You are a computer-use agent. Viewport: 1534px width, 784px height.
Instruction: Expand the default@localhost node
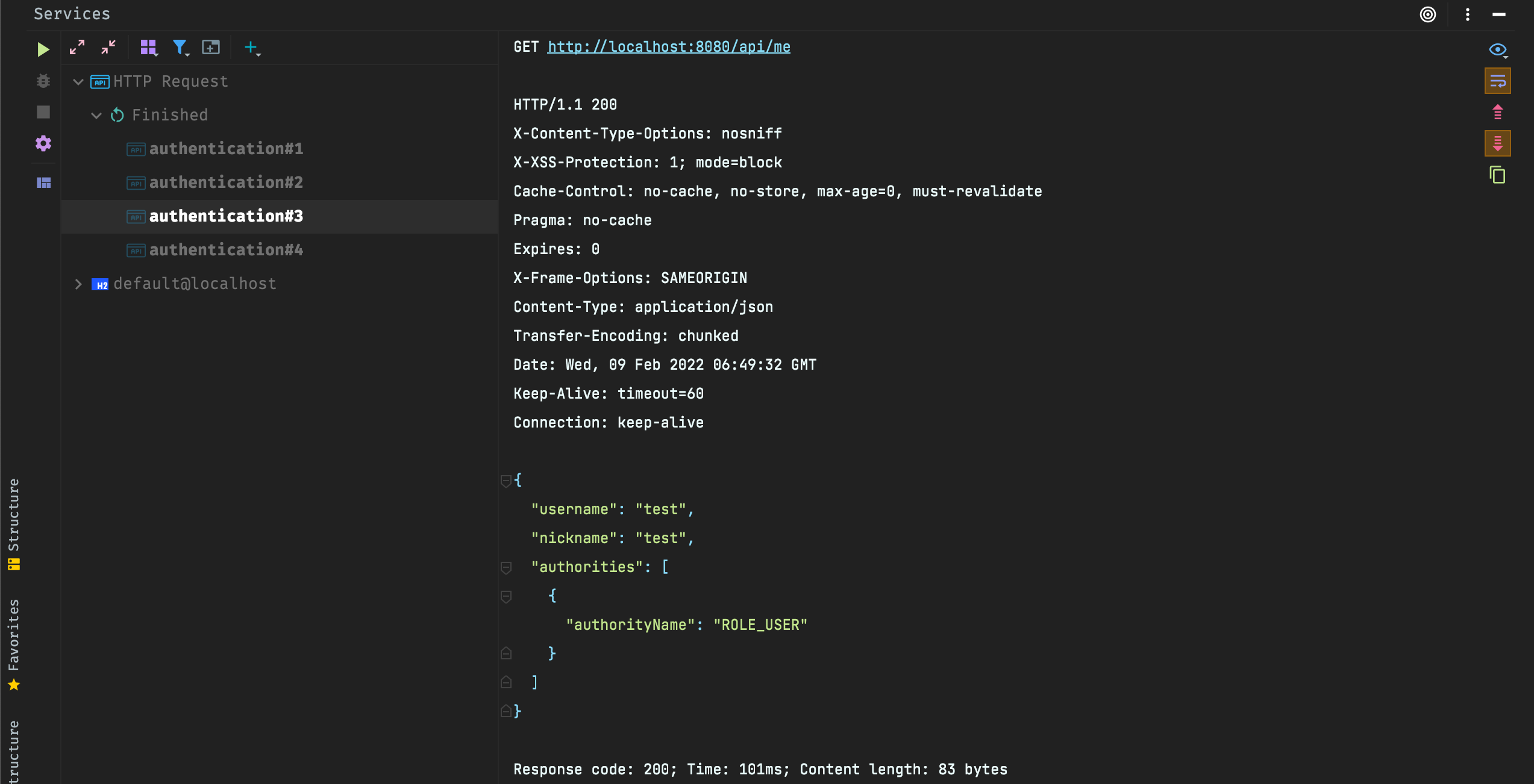point(78,284)
